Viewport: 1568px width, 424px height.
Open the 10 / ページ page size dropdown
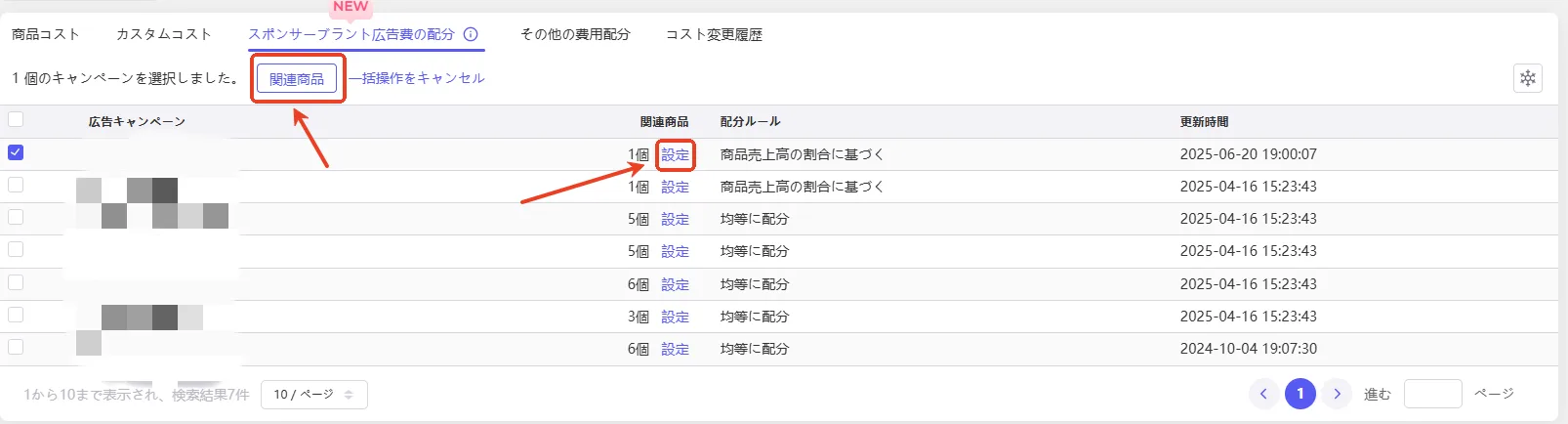point(314,395)
